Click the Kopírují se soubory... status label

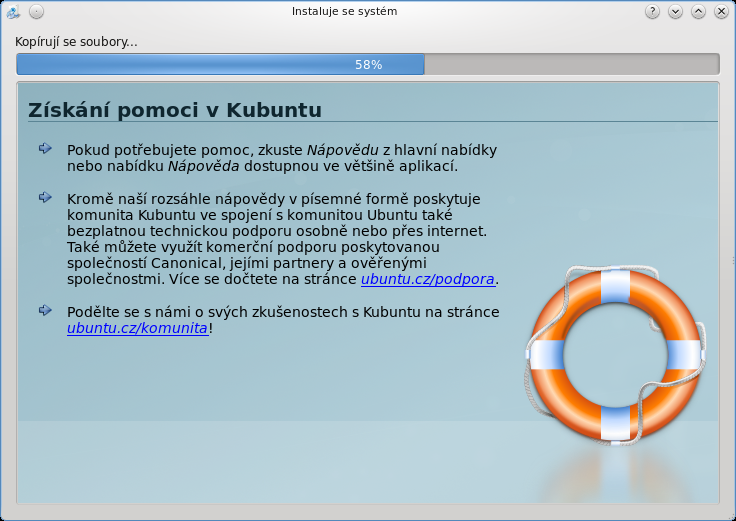coord(76,42)
